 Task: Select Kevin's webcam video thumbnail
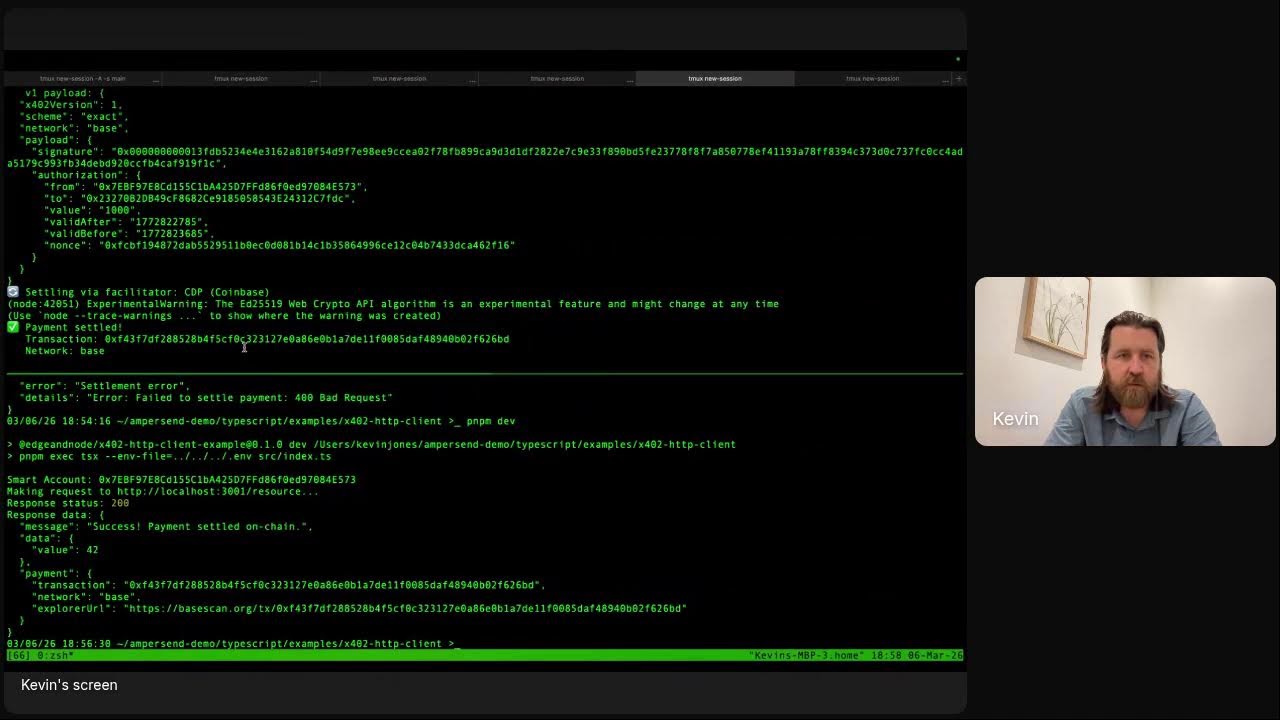(x=1125, y=361)
